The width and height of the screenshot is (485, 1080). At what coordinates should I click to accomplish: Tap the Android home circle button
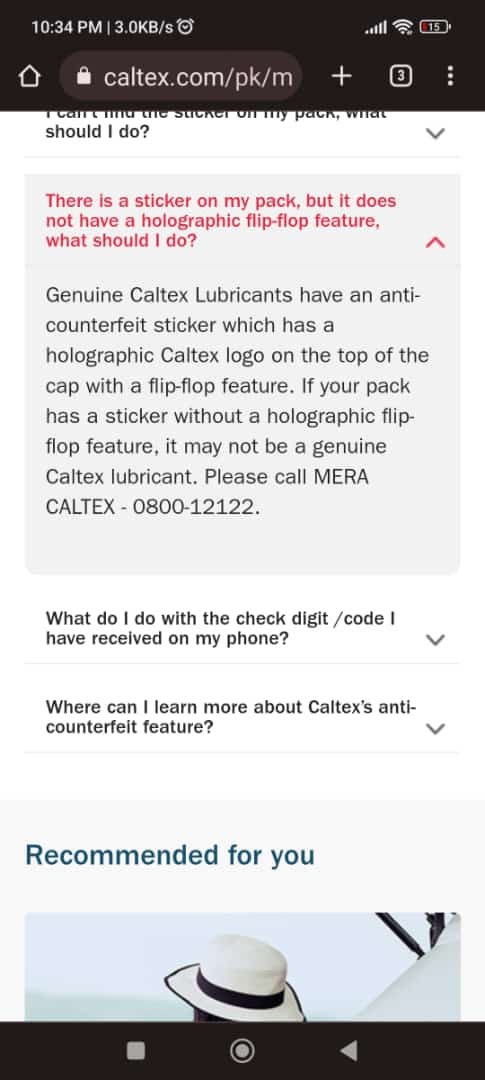tap(242, 1050)
